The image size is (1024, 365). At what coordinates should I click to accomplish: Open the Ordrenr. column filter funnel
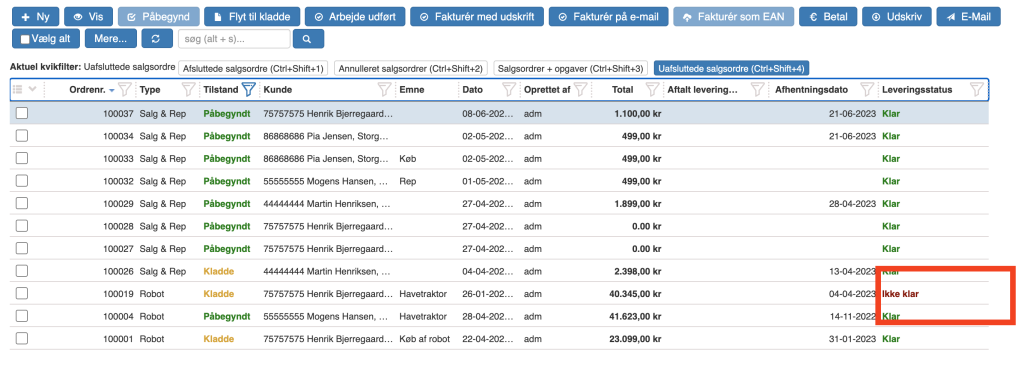(125, 89)
